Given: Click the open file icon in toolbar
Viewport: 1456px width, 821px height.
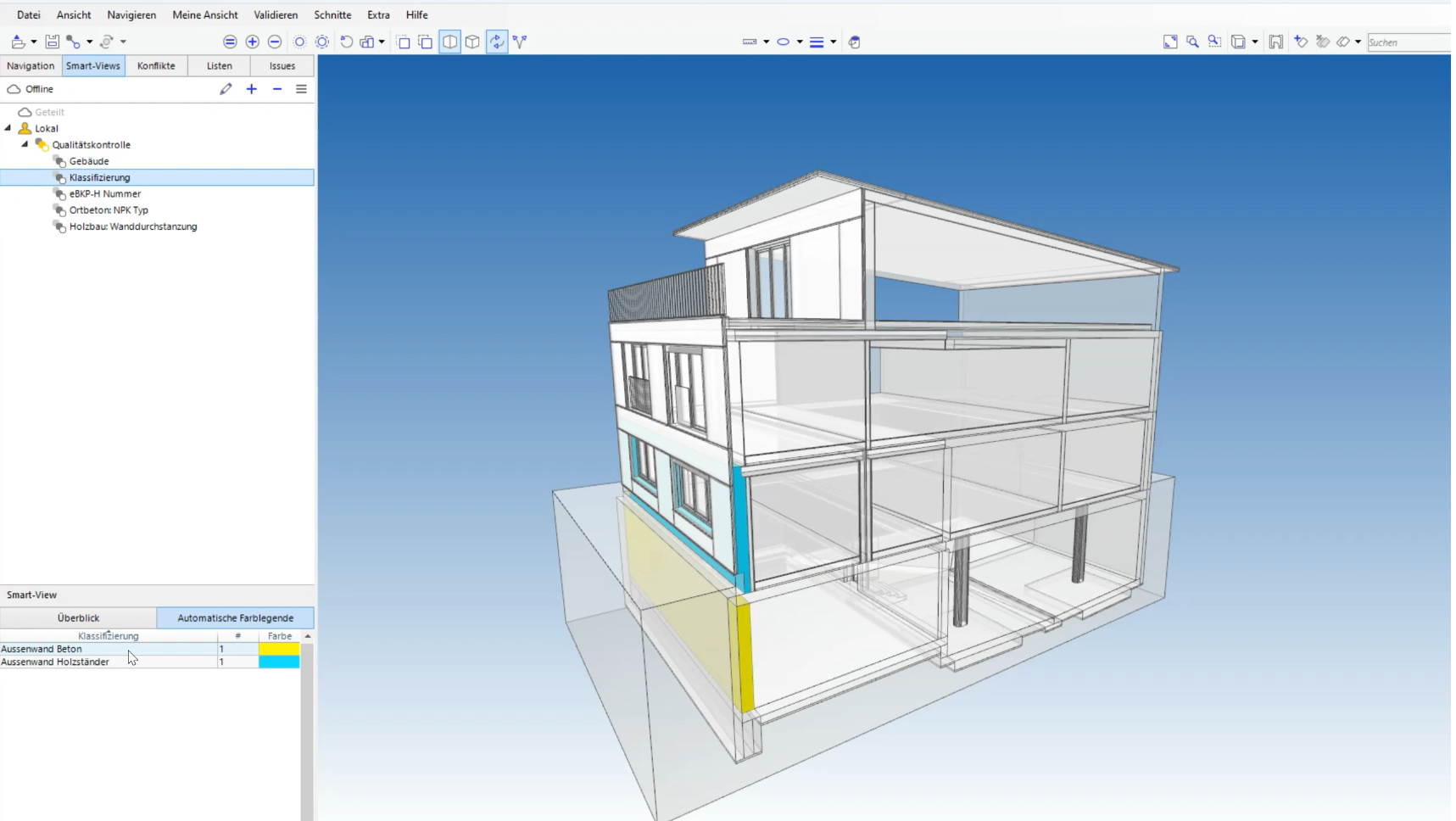Looking at the screenshot, I should pyautogui.click(x=18, y=42).
